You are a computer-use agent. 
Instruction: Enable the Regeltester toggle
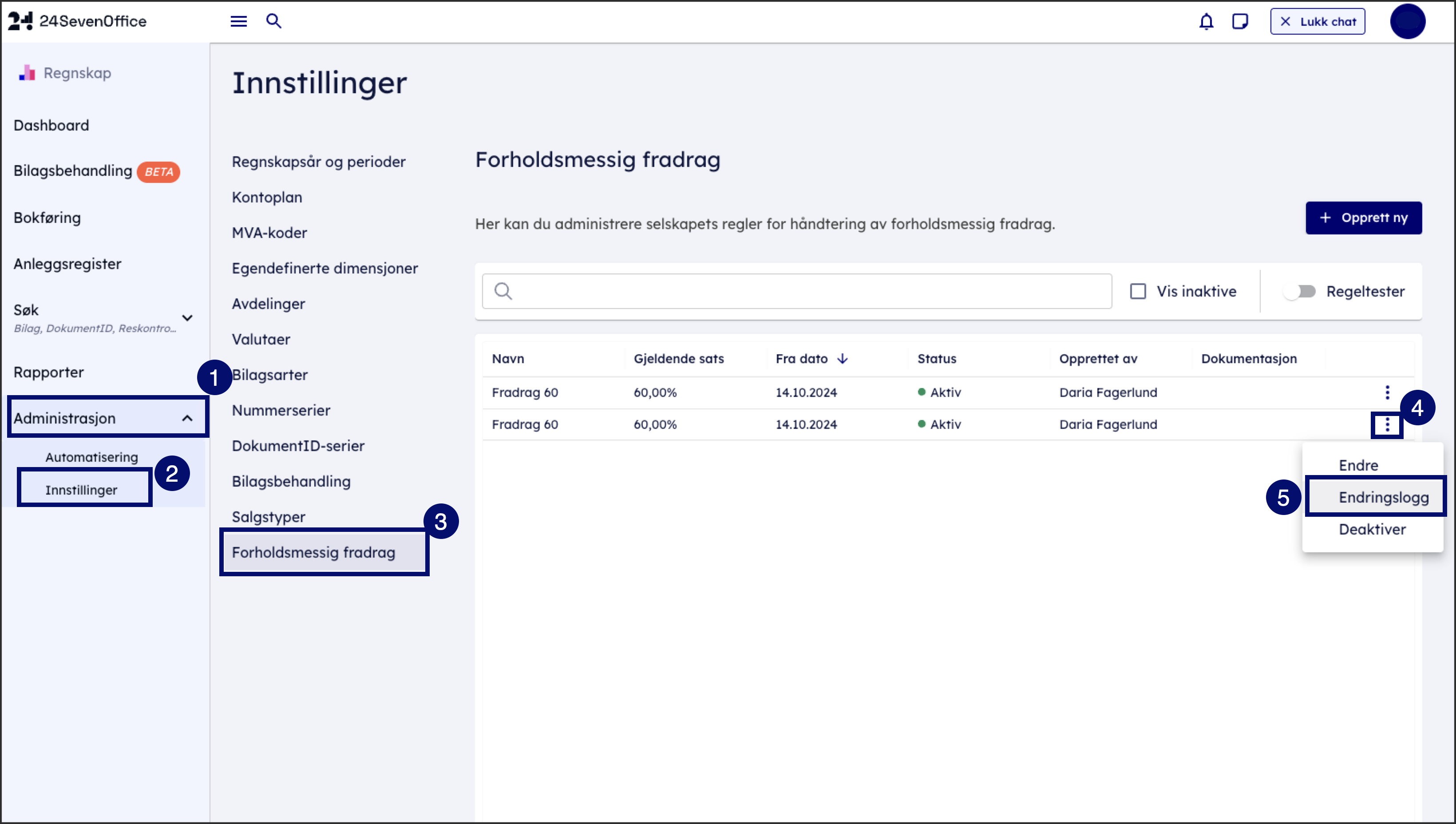[x=1299, y=291]
